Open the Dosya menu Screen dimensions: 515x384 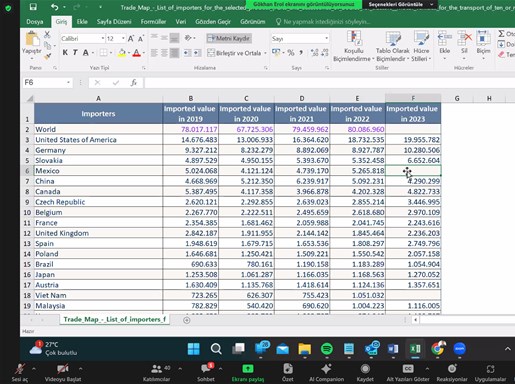tap(35, 22)
